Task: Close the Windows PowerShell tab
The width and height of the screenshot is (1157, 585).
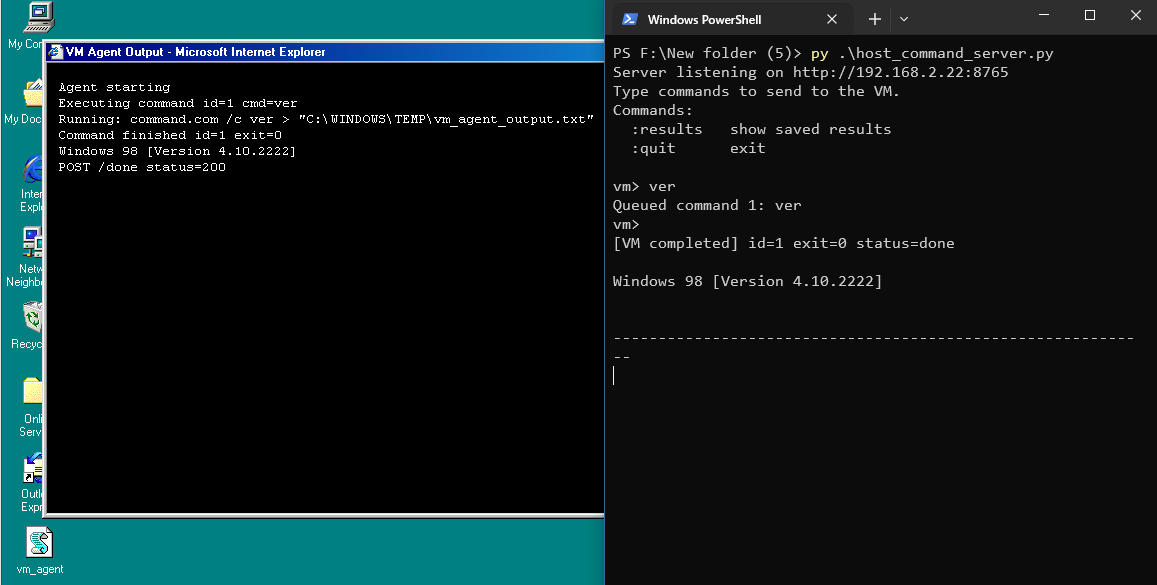Action: (x=832, y=19)
